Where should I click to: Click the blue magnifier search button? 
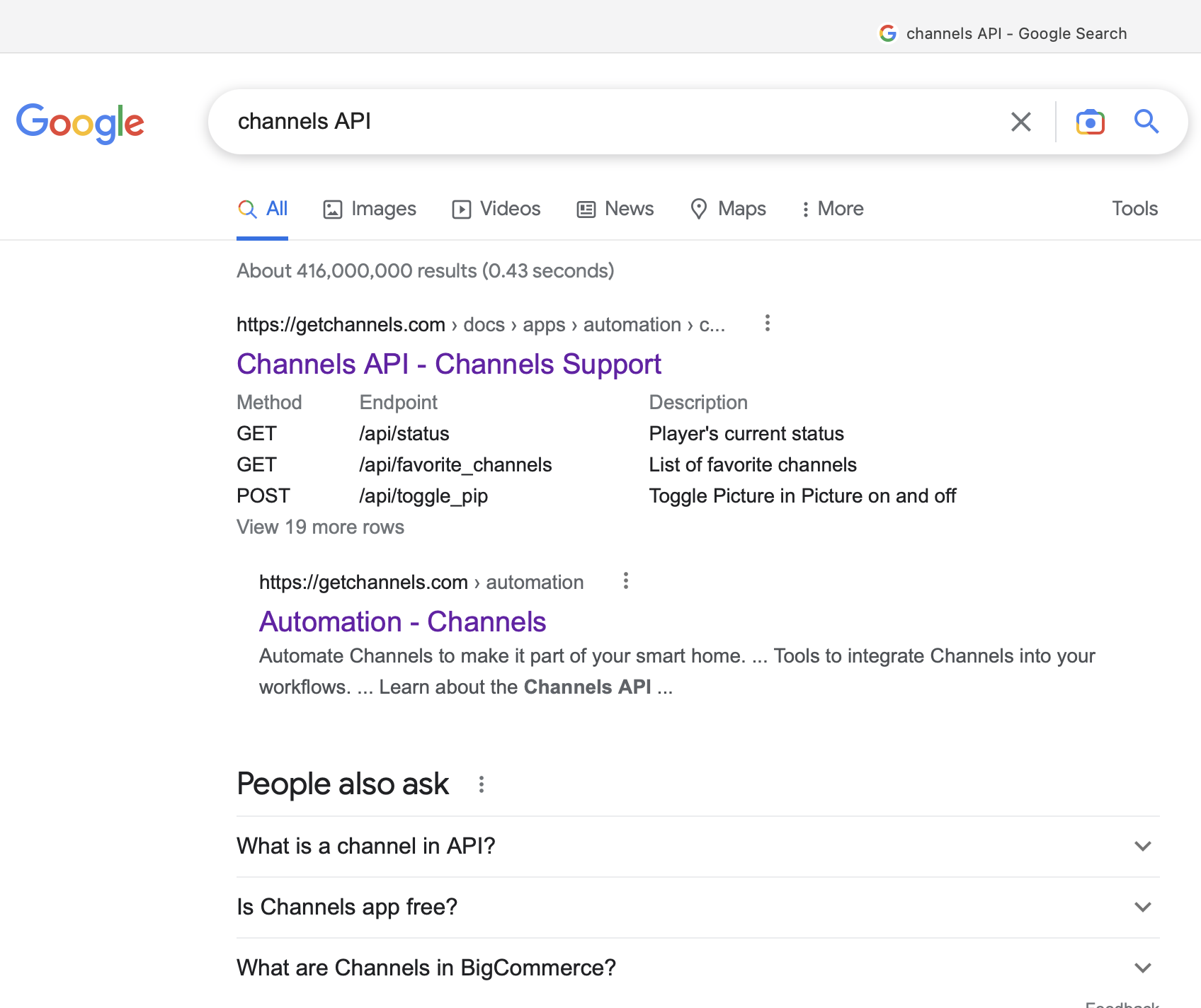coord(1146,122)
